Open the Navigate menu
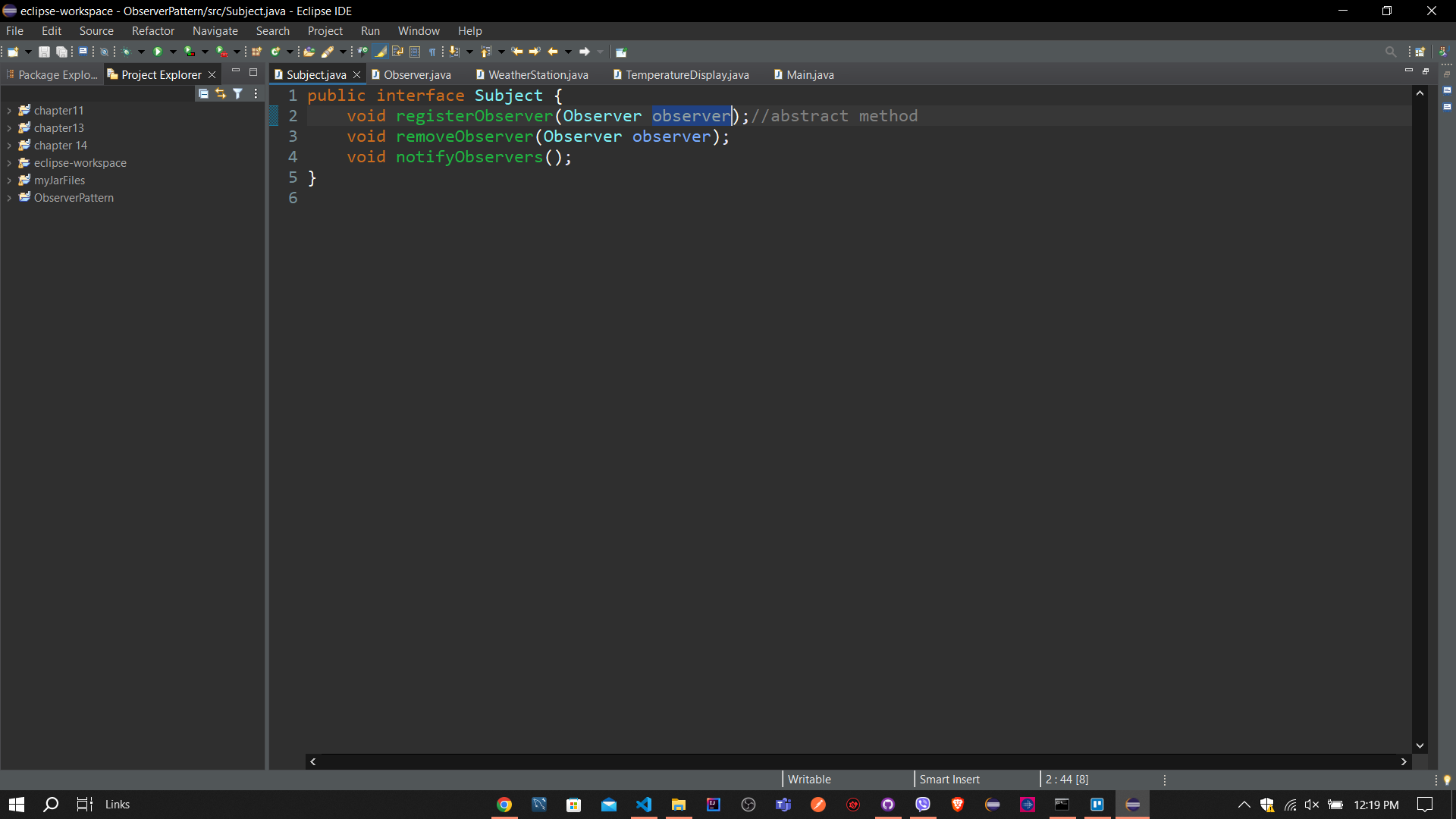 (215, 31)
